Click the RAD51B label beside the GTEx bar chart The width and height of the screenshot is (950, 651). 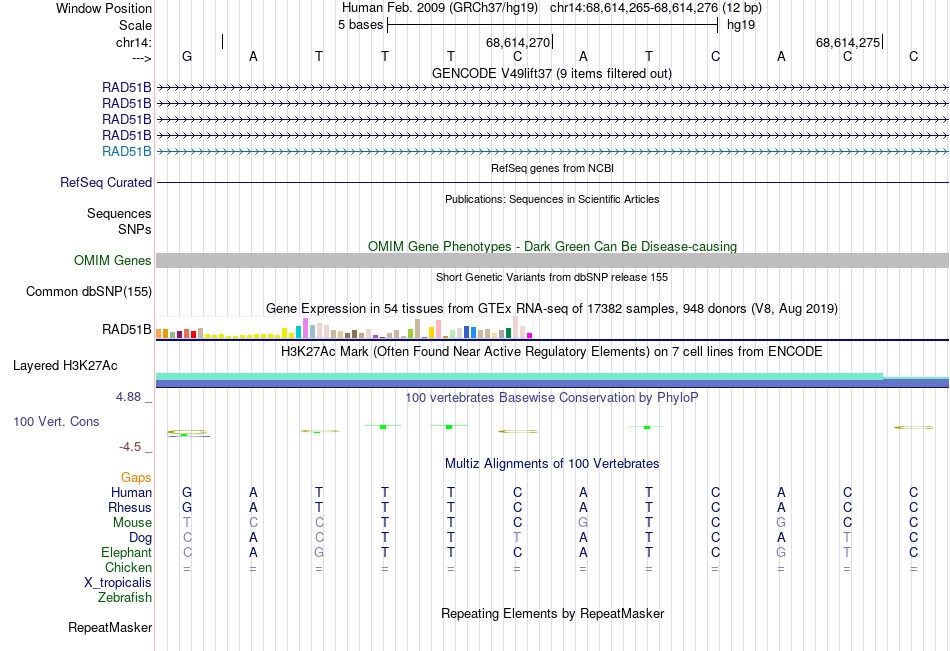127,330
